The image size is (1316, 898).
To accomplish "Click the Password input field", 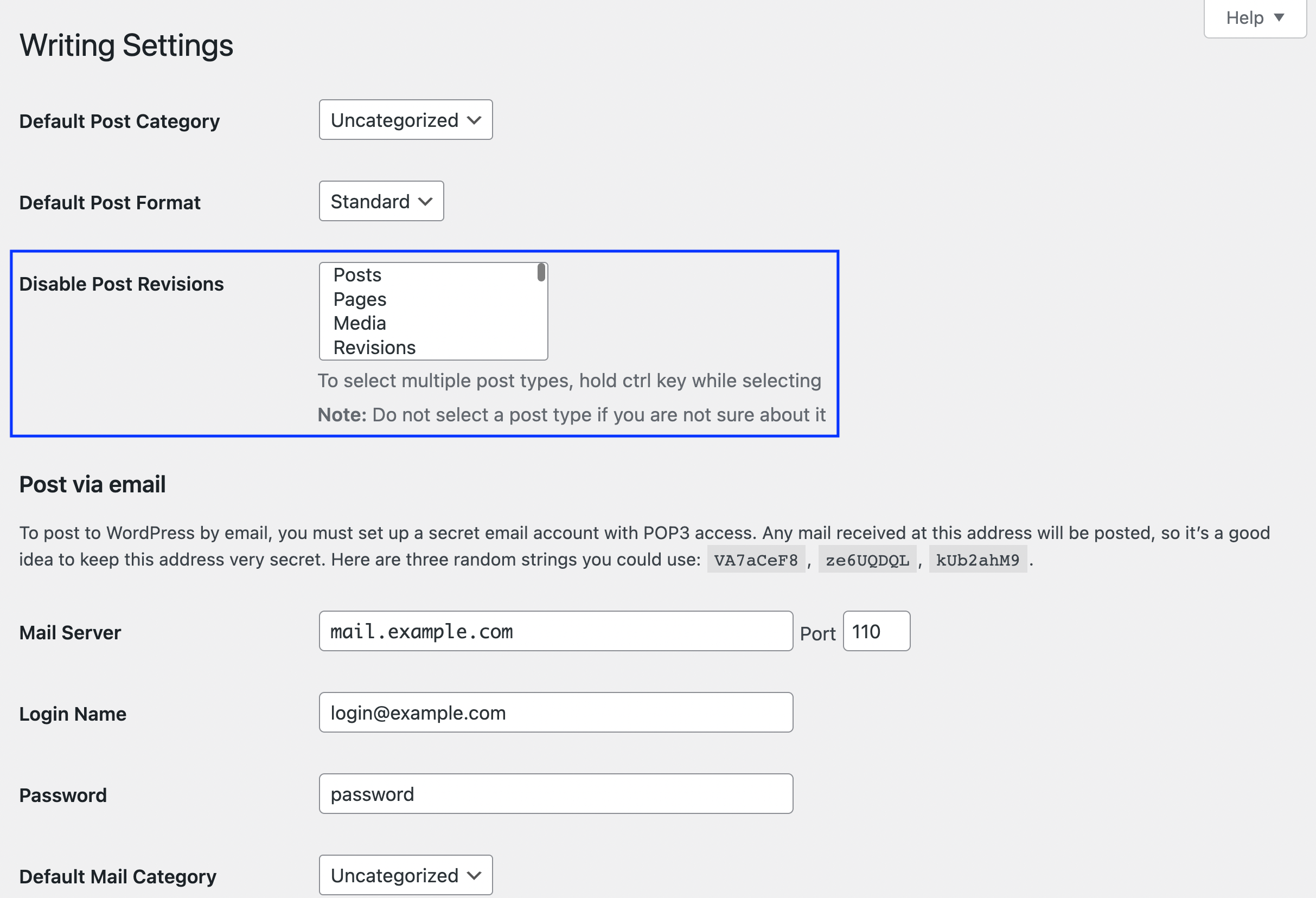I will coord(555,793).
